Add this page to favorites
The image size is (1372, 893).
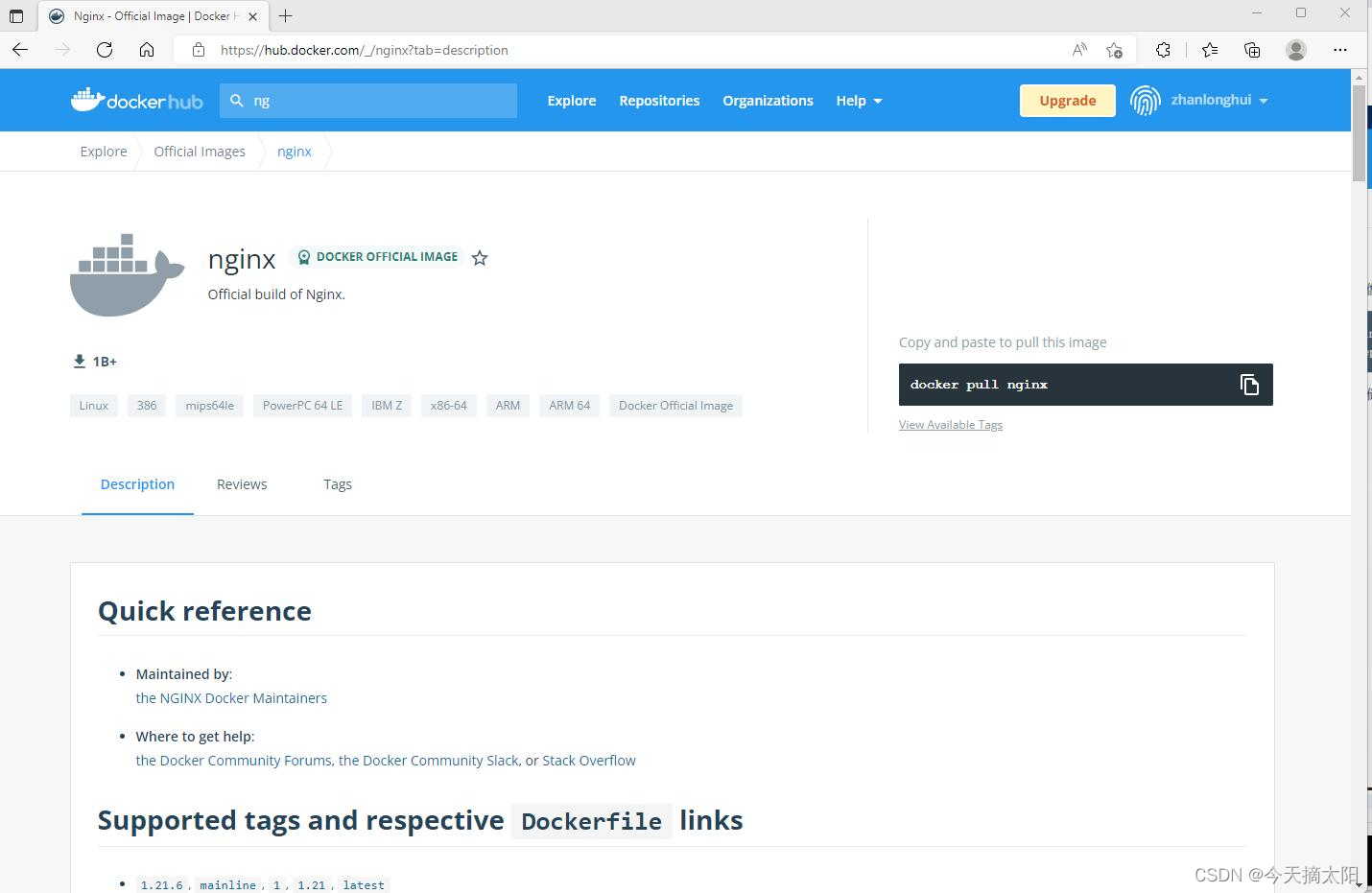1114,50
